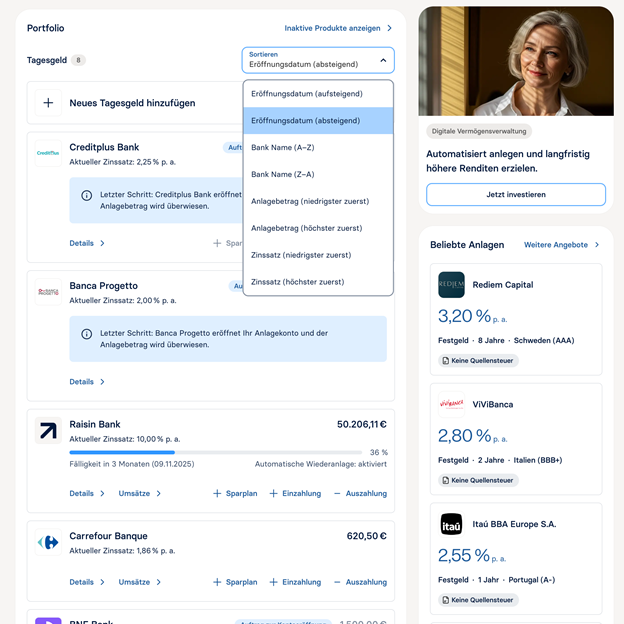Click Automatische Wiederanlage: aktiviert text
Viewport: 624px width, 624px height.
coord(321,464)
